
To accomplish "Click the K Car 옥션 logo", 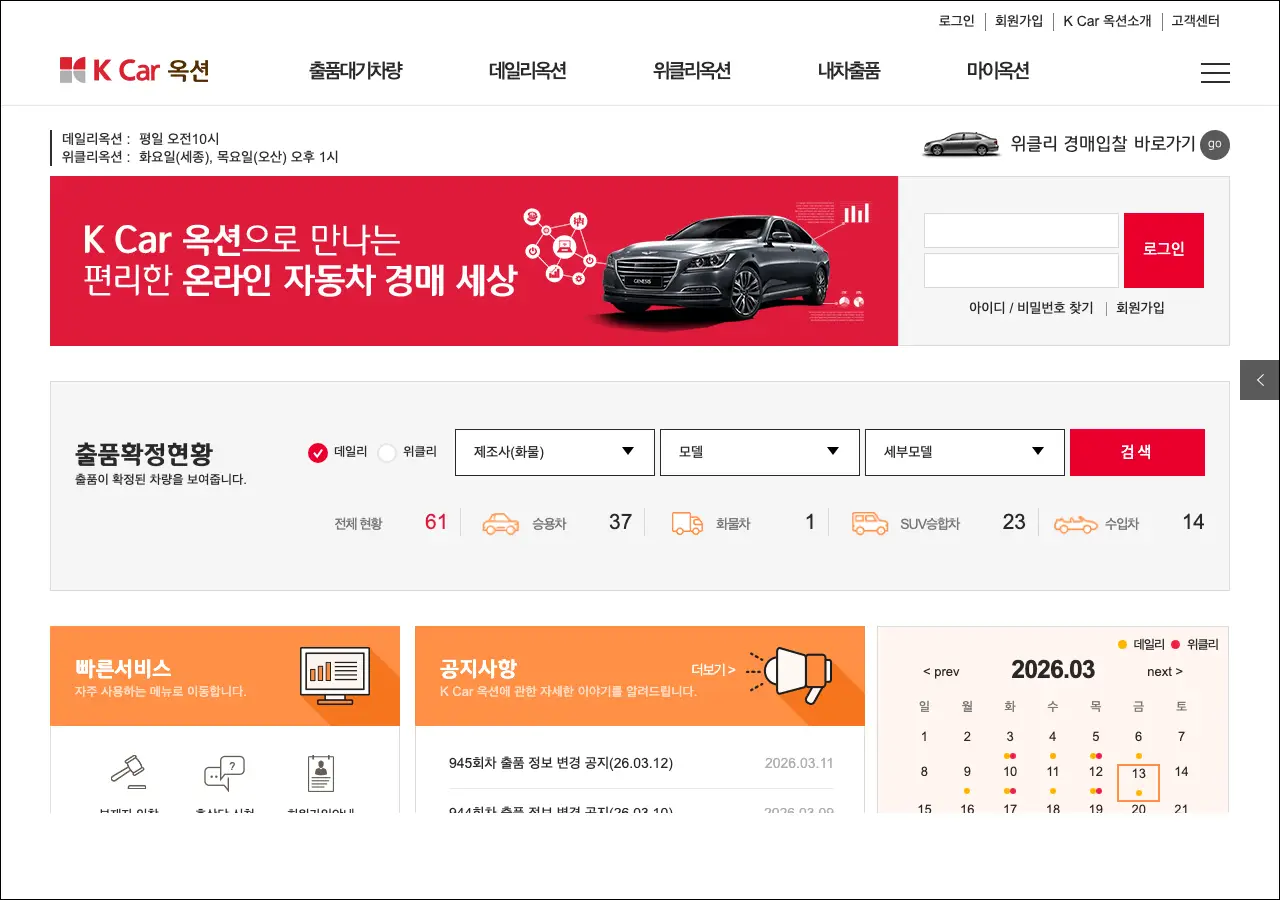I will (134, 70).
